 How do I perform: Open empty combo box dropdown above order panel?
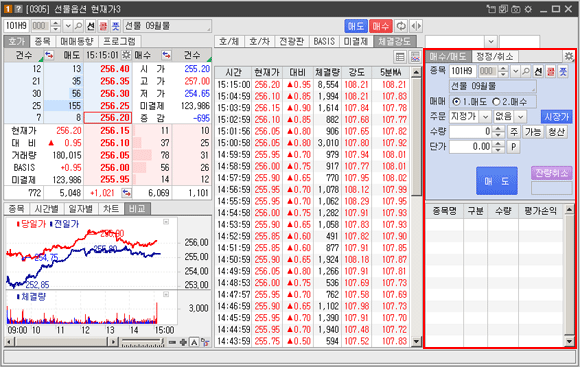(491, 41)
